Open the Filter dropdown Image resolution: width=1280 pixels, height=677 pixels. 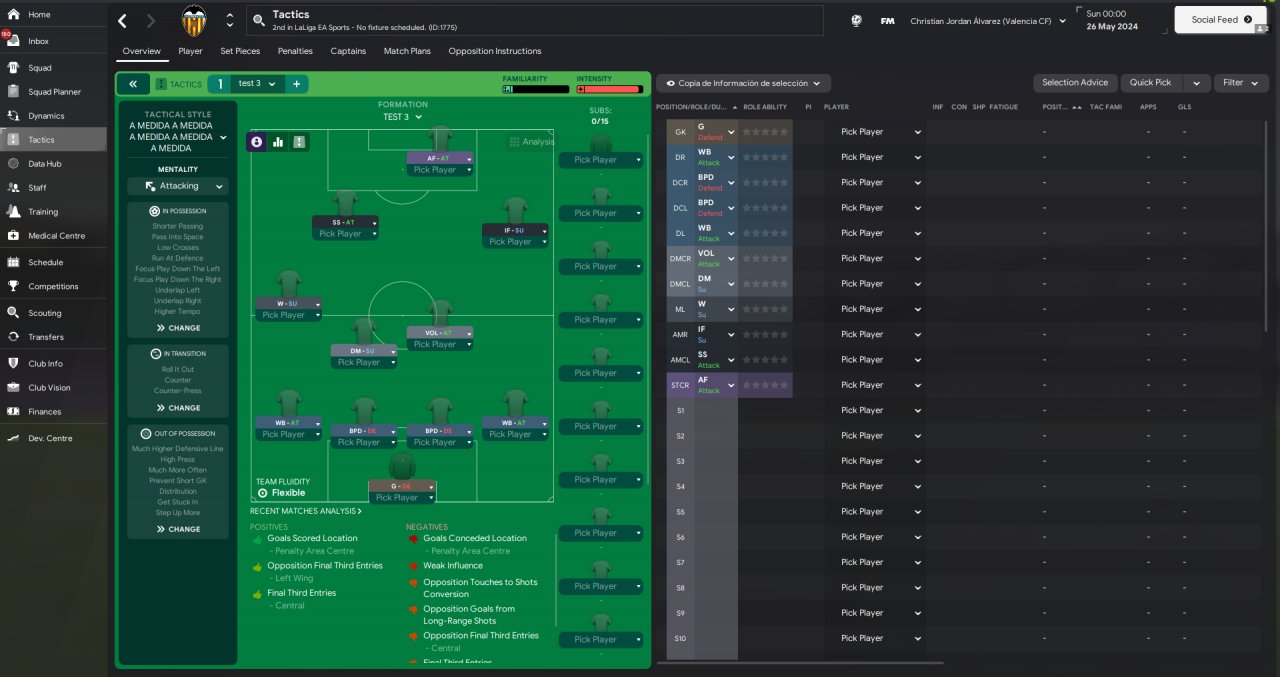point(1243,83)
